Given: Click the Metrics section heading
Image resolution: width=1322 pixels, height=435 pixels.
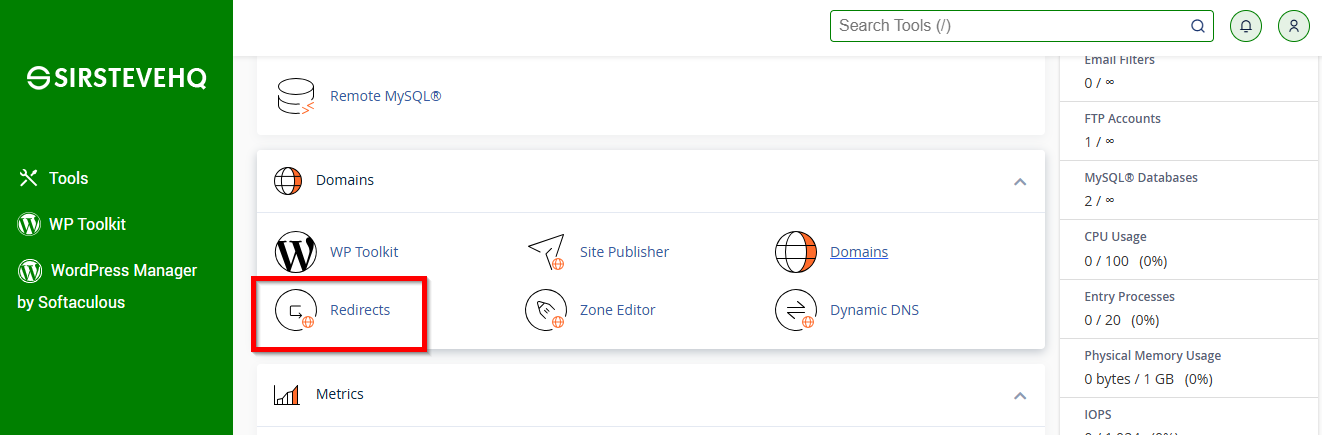Looking at the screenshot, I should [340, 394].
